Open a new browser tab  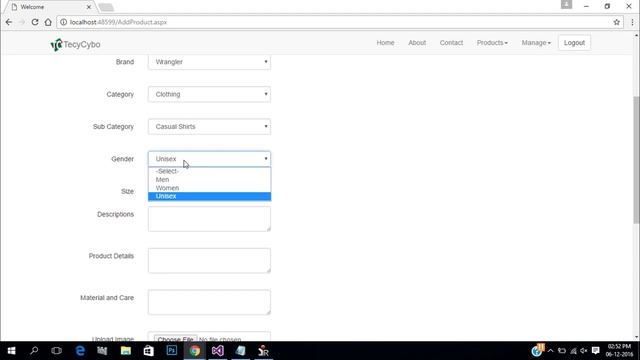[106, 7]
